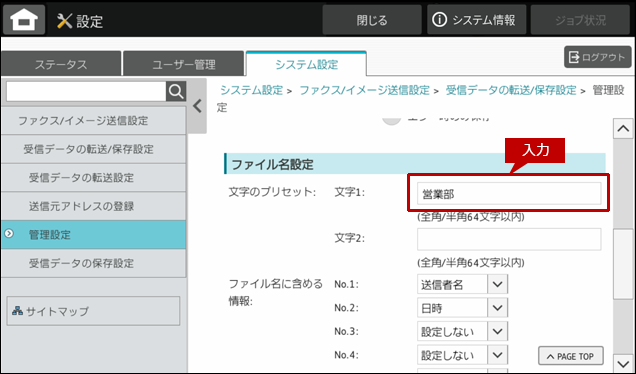Open 受信データの転送/保存設定 in the sidebar
This screenshot has height=374, width=636.
pos(93,149)
